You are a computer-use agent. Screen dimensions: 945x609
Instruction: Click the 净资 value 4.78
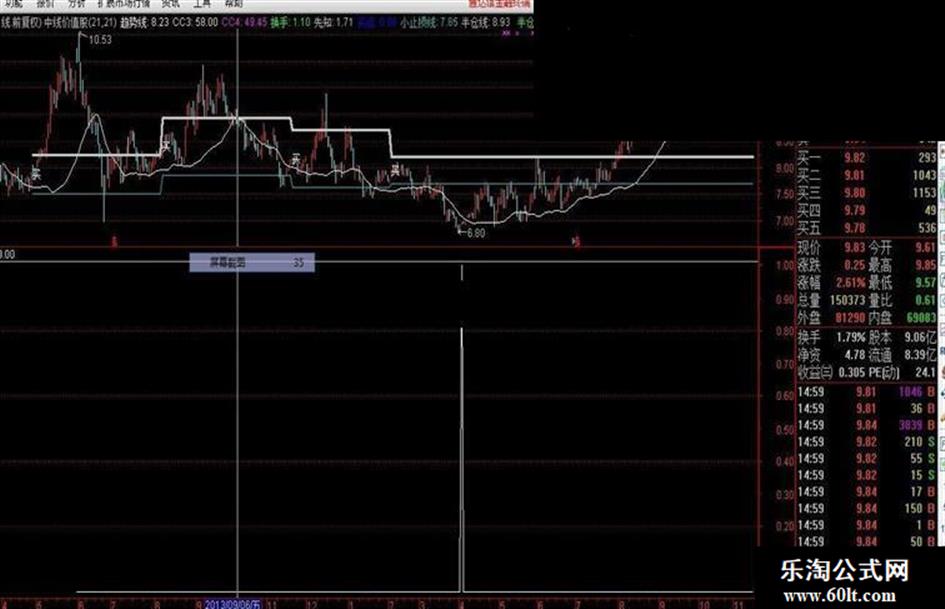pyautogui.click(x=855, y=355)
